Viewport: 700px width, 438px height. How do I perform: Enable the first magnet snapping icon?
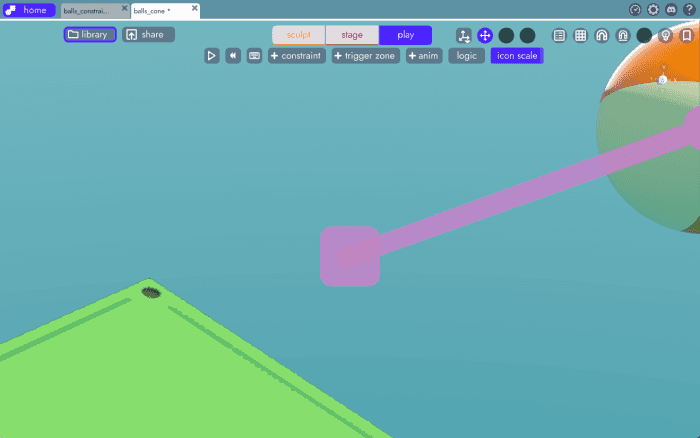601,35
